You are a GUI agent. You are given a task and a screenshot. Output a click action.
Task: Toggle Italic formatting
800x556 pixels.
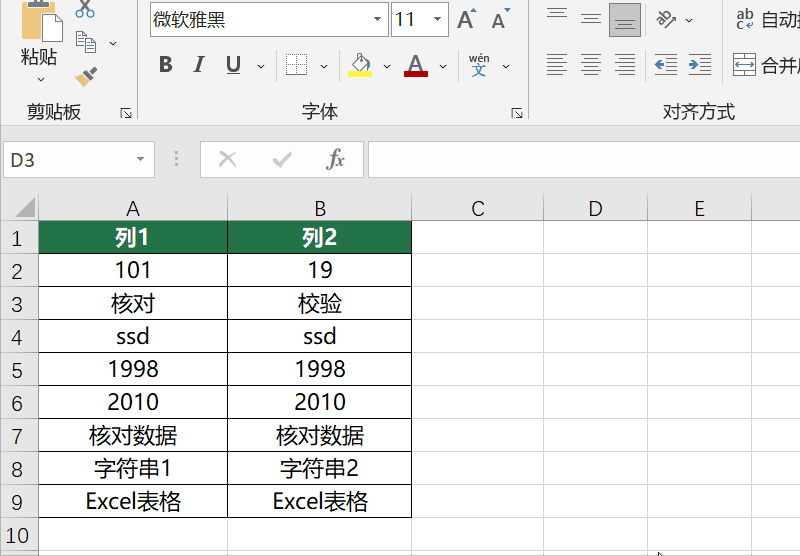click(x=199, y=65)
